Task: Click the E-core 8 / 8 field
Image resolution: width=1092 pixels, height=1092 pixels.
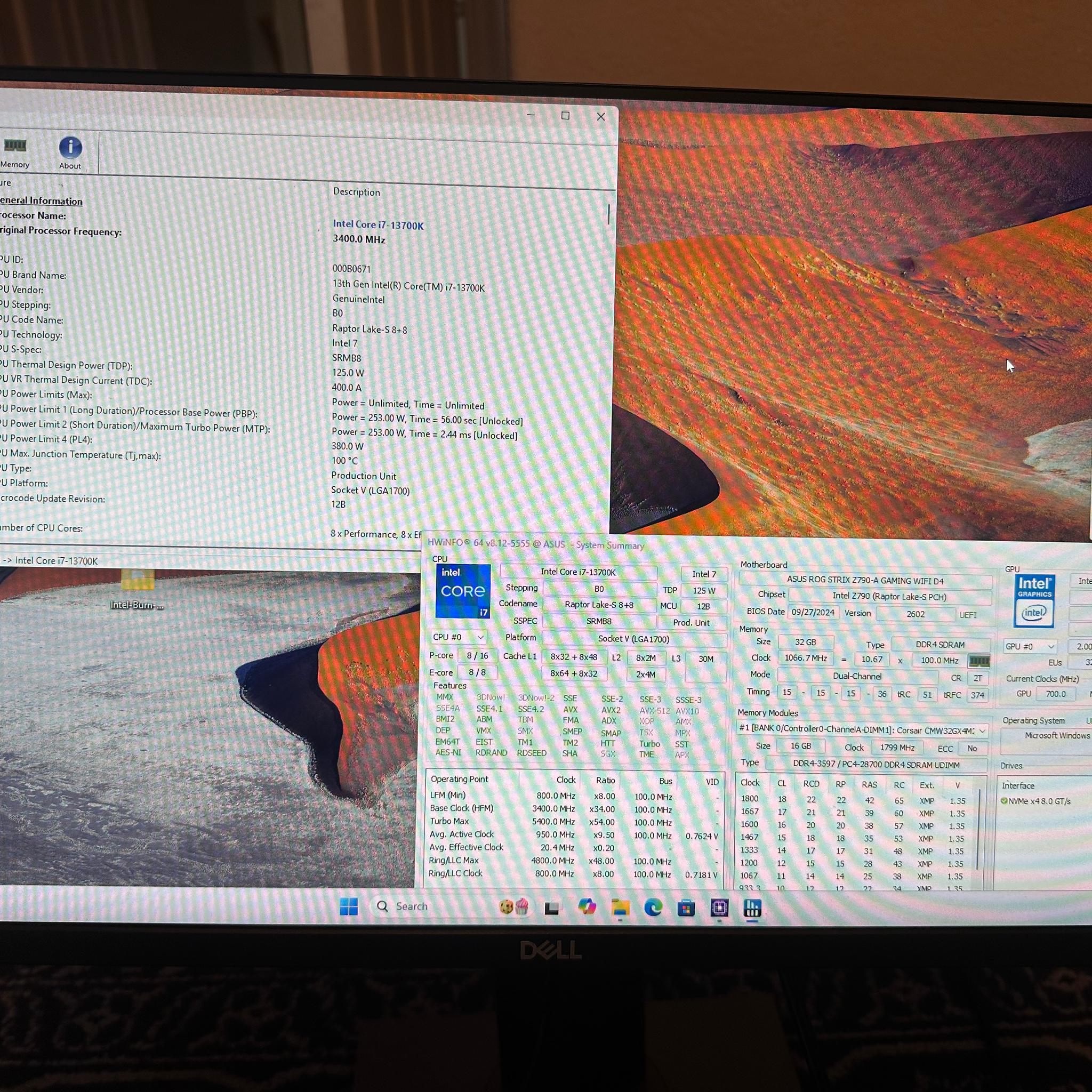Action: point(477,672)
